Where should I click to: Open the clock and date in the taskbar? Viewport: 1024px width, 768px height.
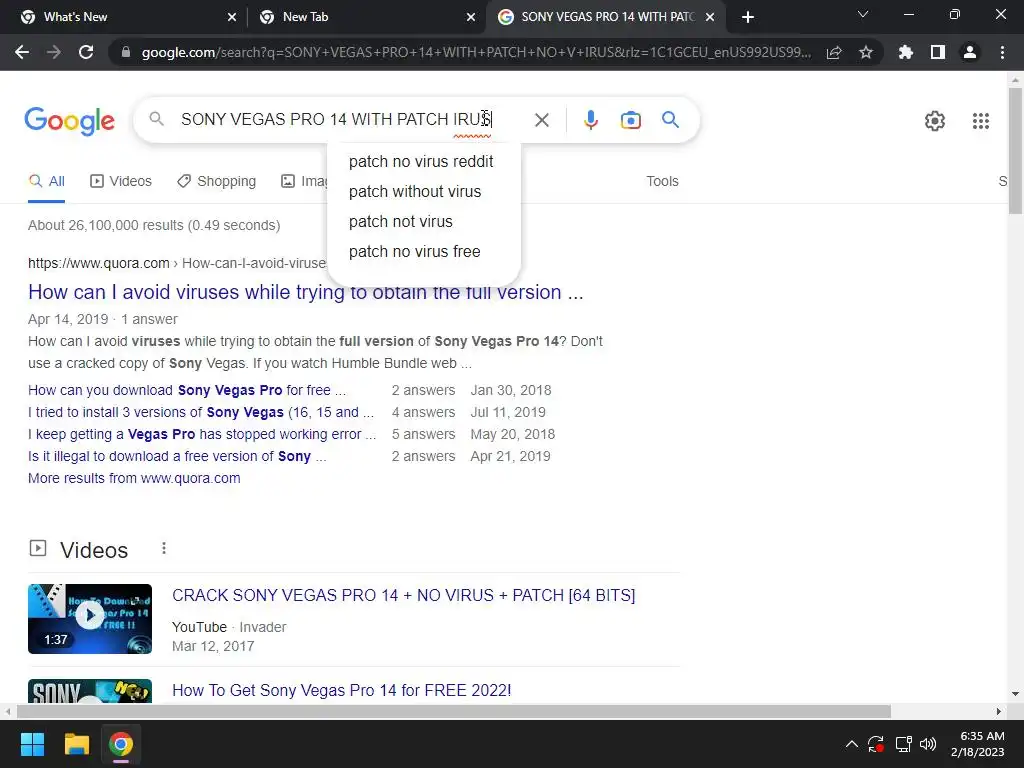[978, 744]
